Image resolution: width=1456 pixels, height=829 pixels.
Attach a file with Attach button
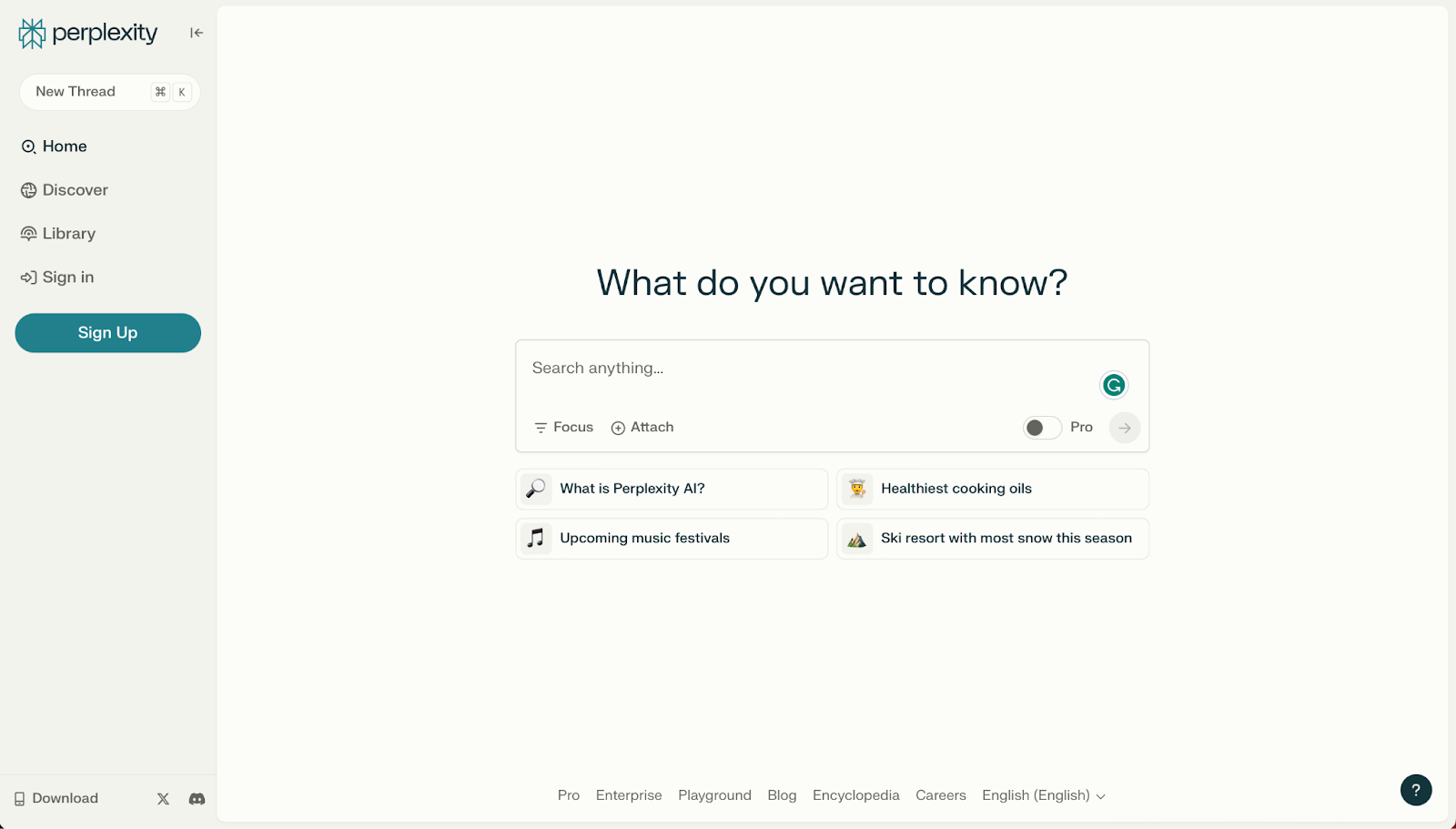[642, 428]
